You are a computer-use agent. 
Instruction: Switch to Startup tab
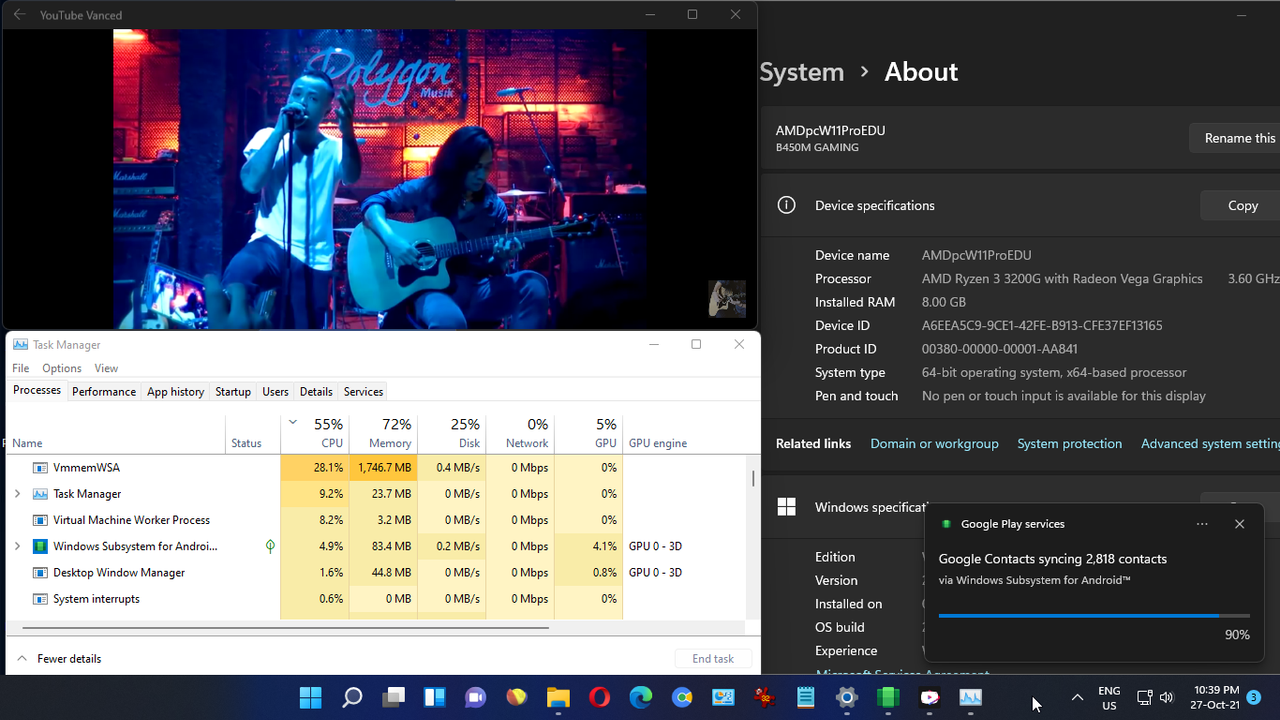(233, 392)
